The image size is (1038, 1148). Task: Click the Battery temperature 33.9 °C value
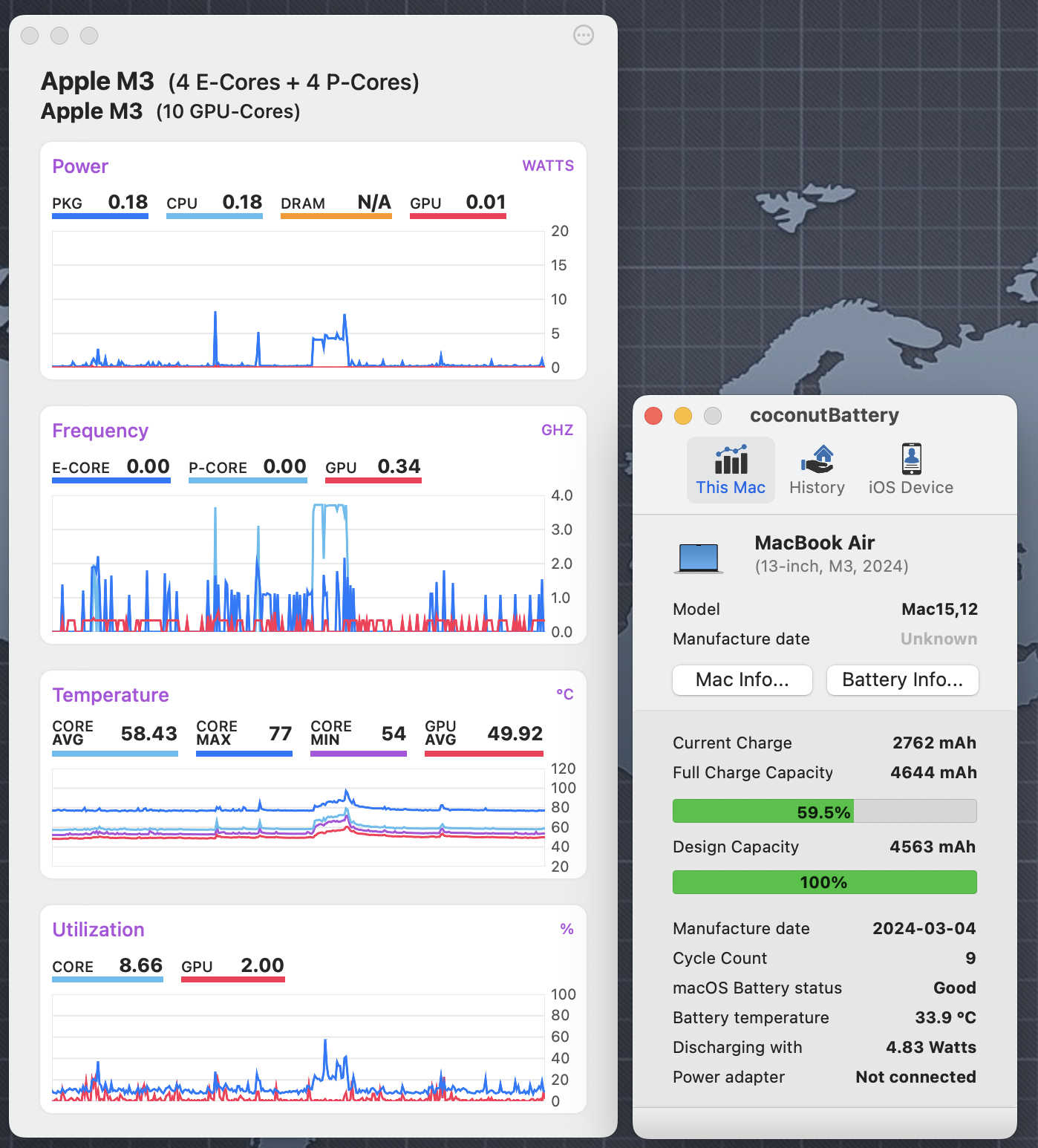coord(945,1017)
